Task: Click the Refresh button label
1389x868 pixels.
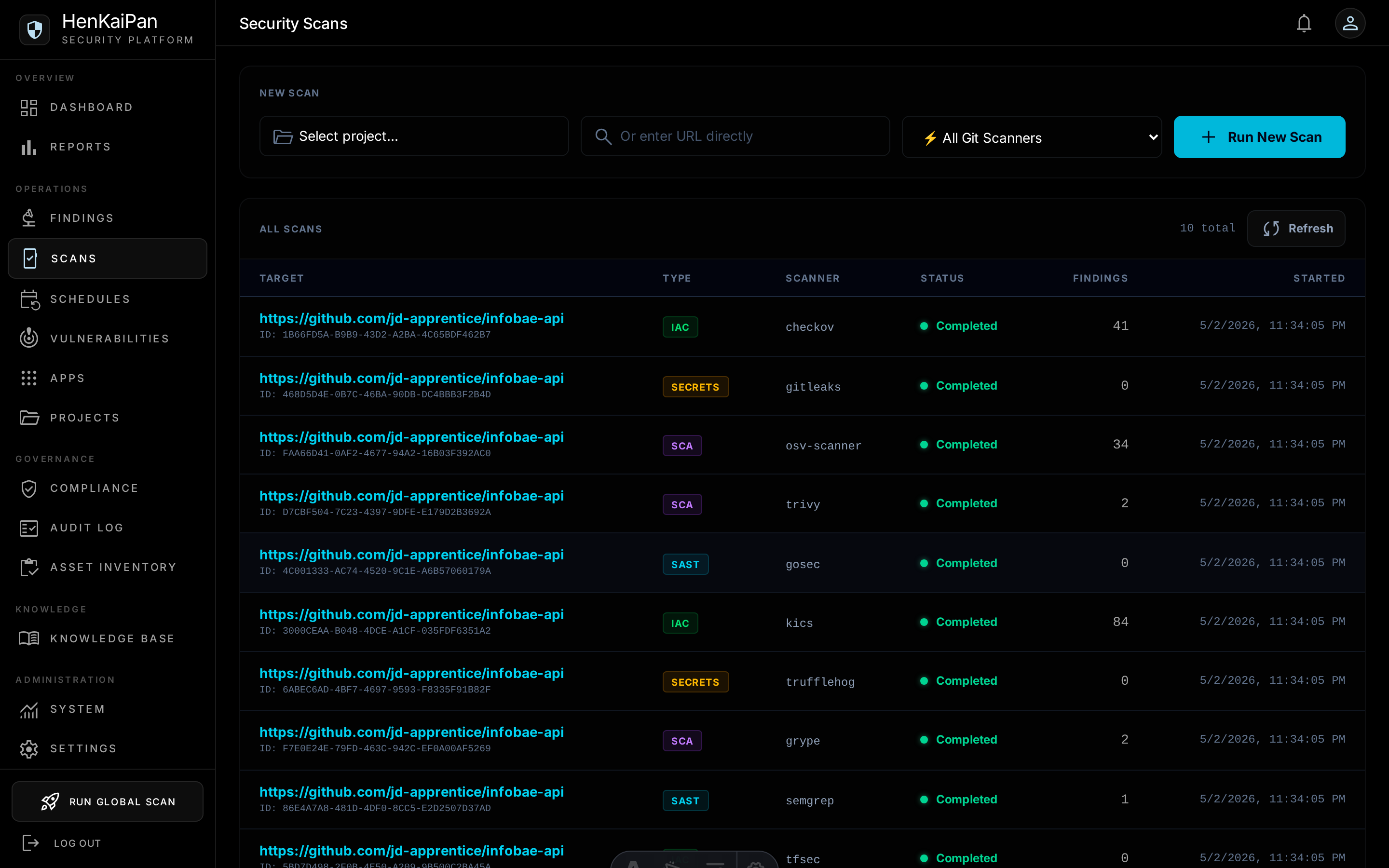Action: pos(1310,229)
